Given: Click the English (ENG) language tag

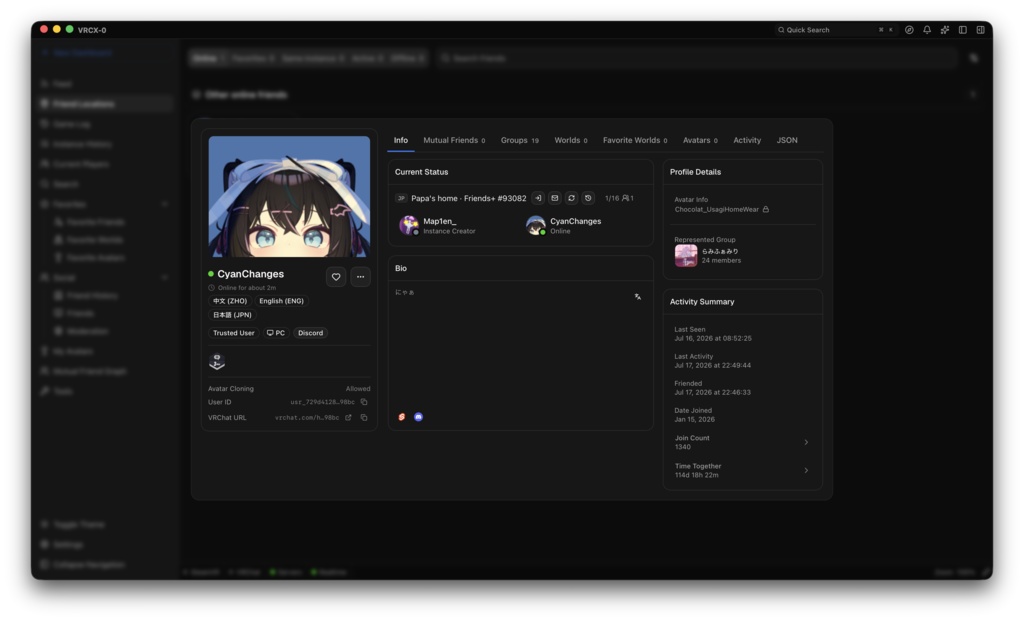Looking at the screenshot, I should (x=281, y=301).
